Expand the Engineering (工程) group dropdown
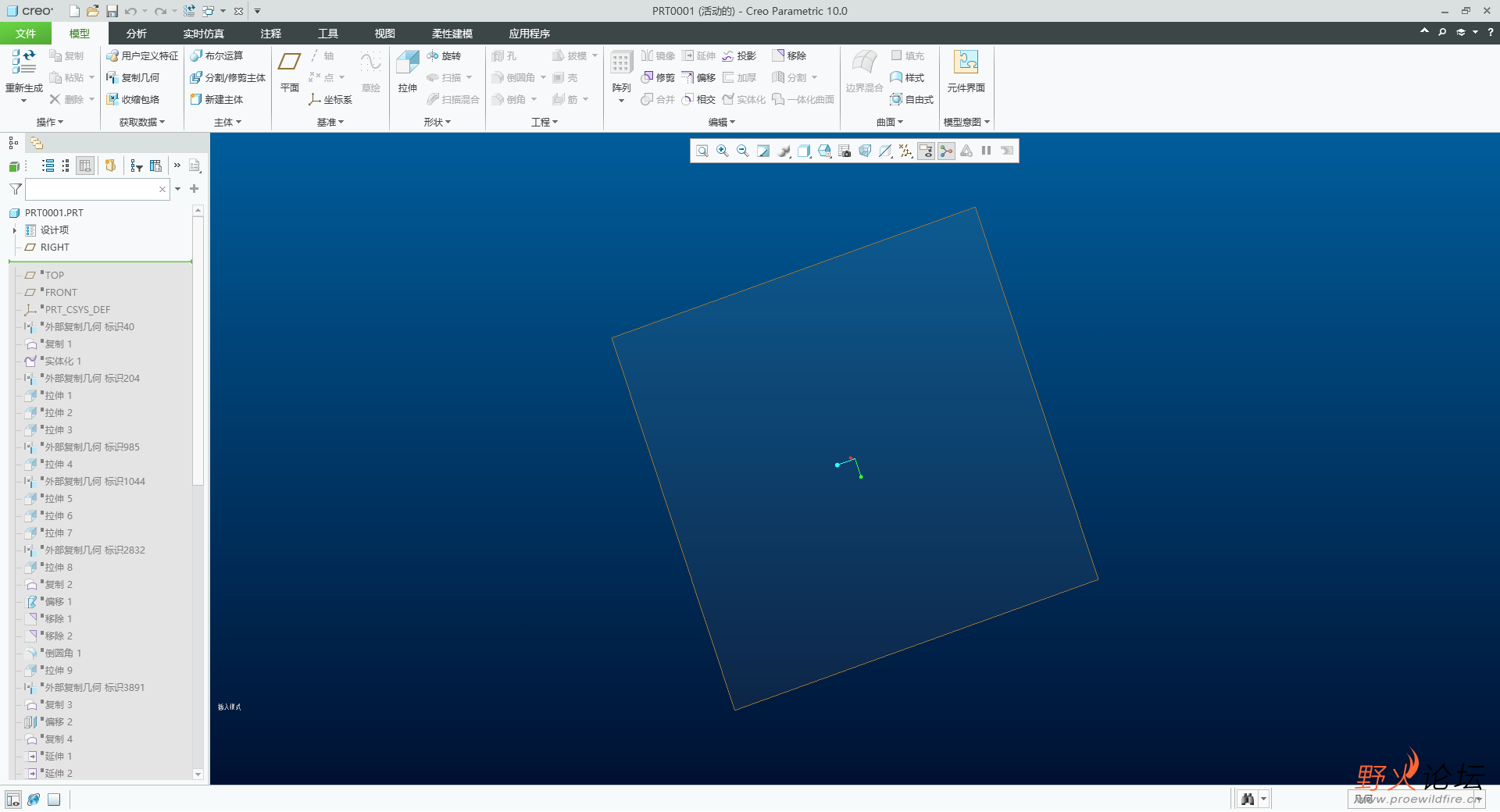 pyautogui.click(x=545, y=123)
